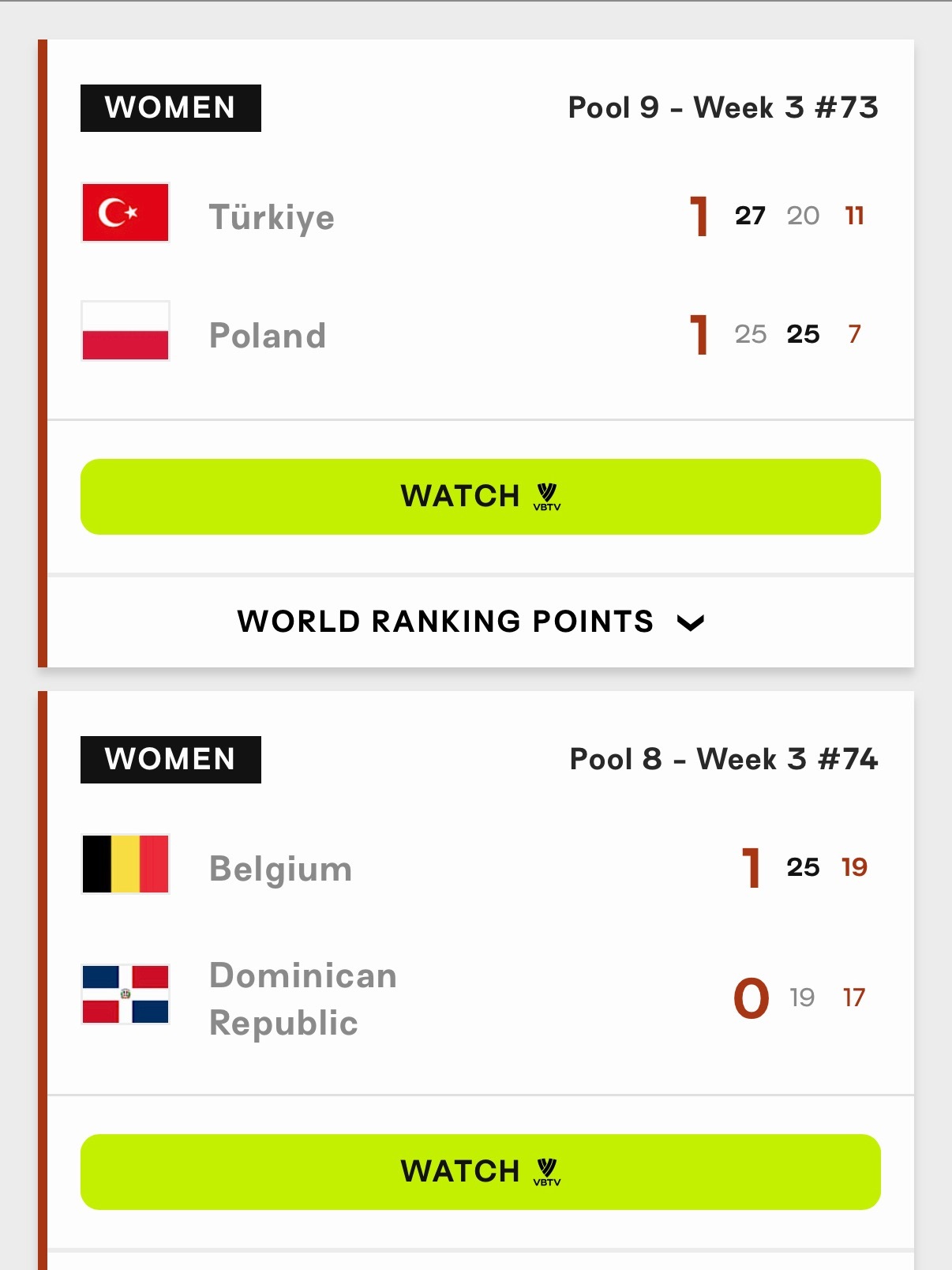Open the Belgium team name
The width and height of the screenshot is (952, 1270).
pyautogui.click(x=281, y=869)
